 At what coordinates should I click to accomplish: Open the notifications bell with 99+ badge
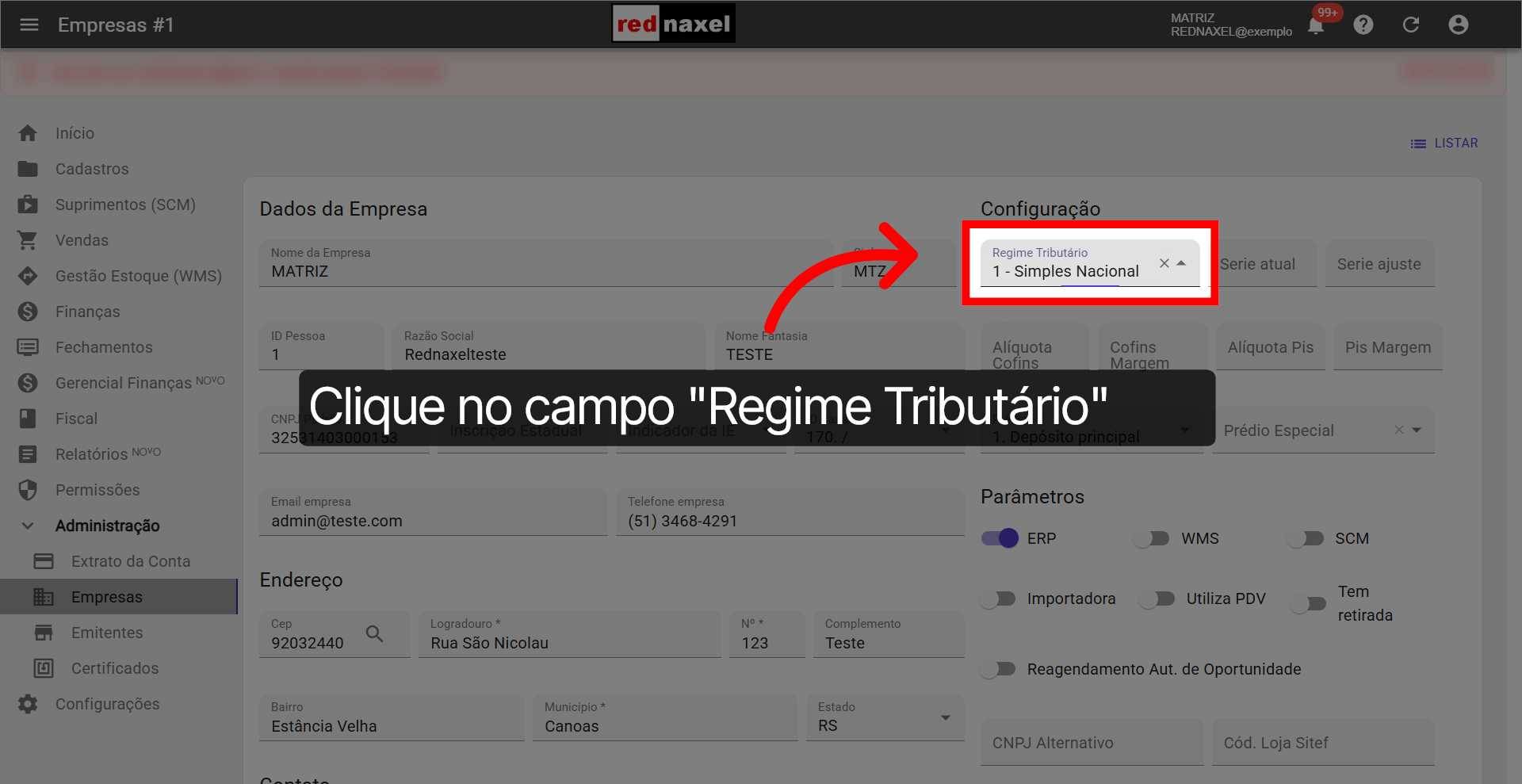tap(1316, 25)
